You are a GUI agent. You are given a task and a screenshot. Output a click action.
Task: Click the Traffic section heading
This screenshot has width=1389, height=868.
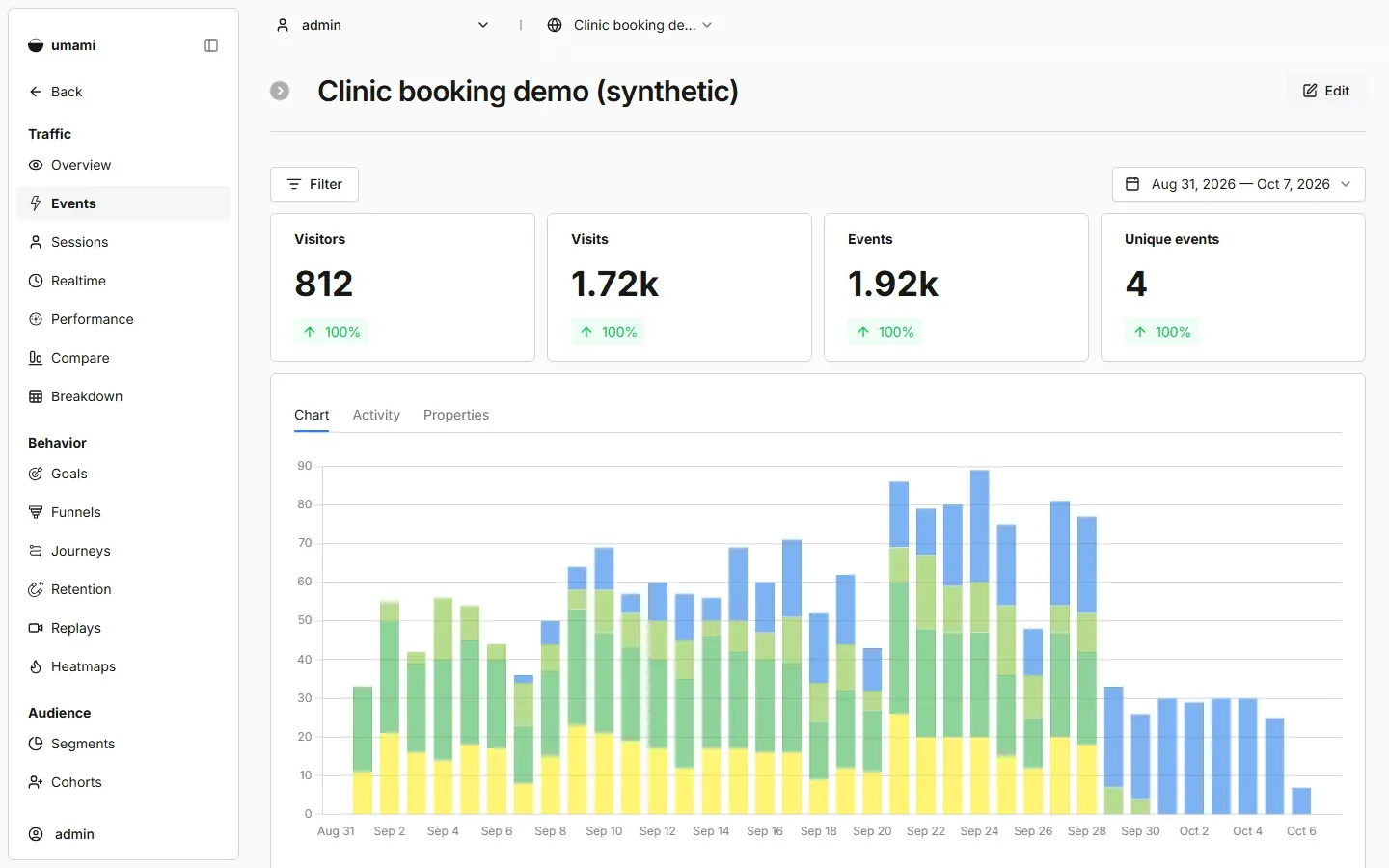(x=50, y=134)
